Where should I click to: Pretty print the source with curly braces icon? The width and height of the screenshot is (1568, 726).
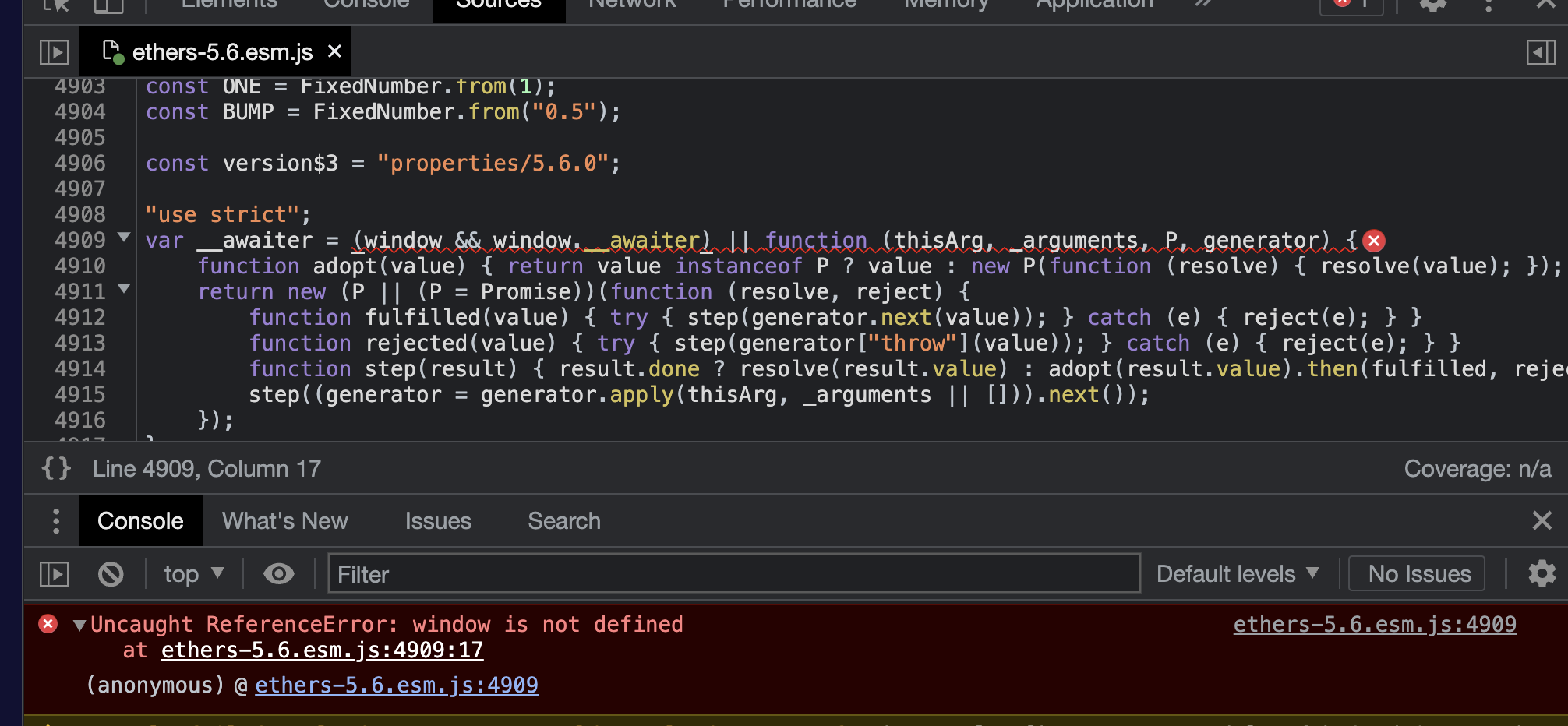[56, 468]
